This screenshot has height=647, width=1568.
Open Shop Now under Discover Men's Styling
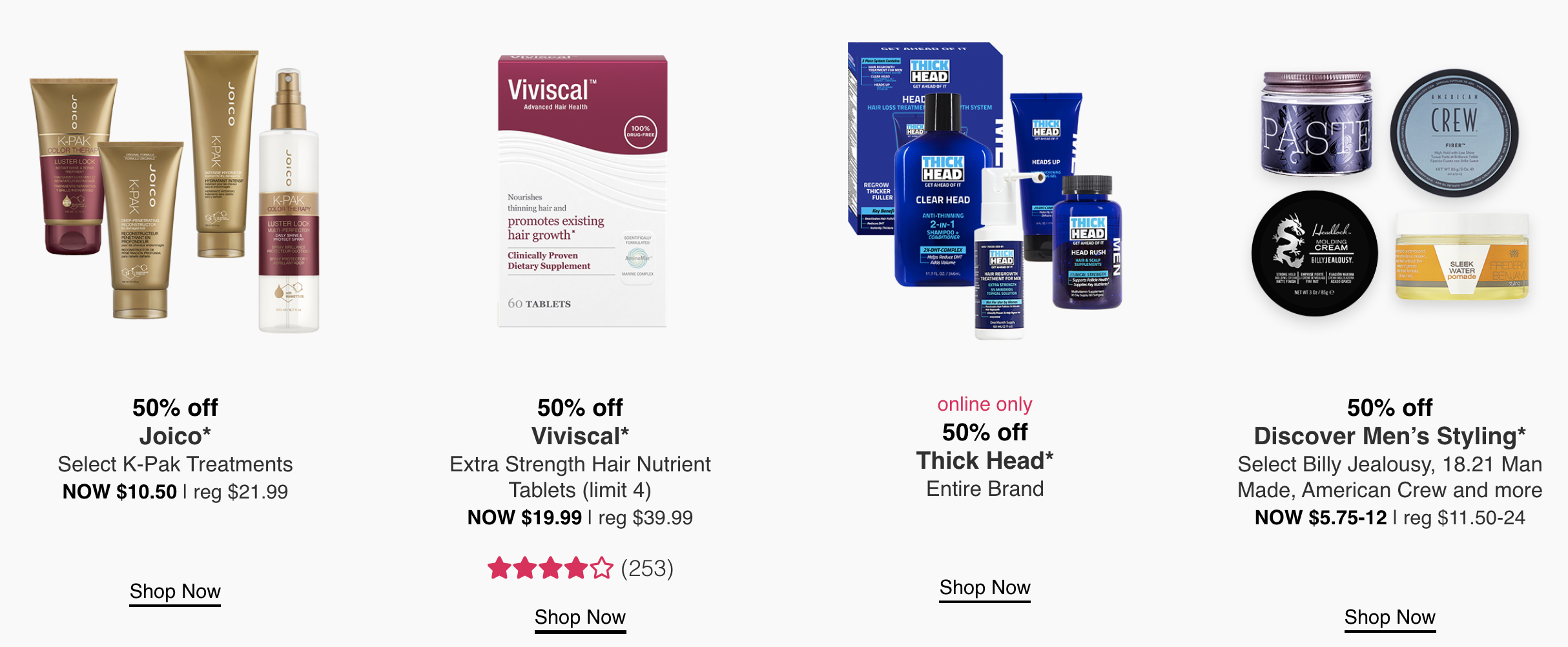click(1390, 617)
